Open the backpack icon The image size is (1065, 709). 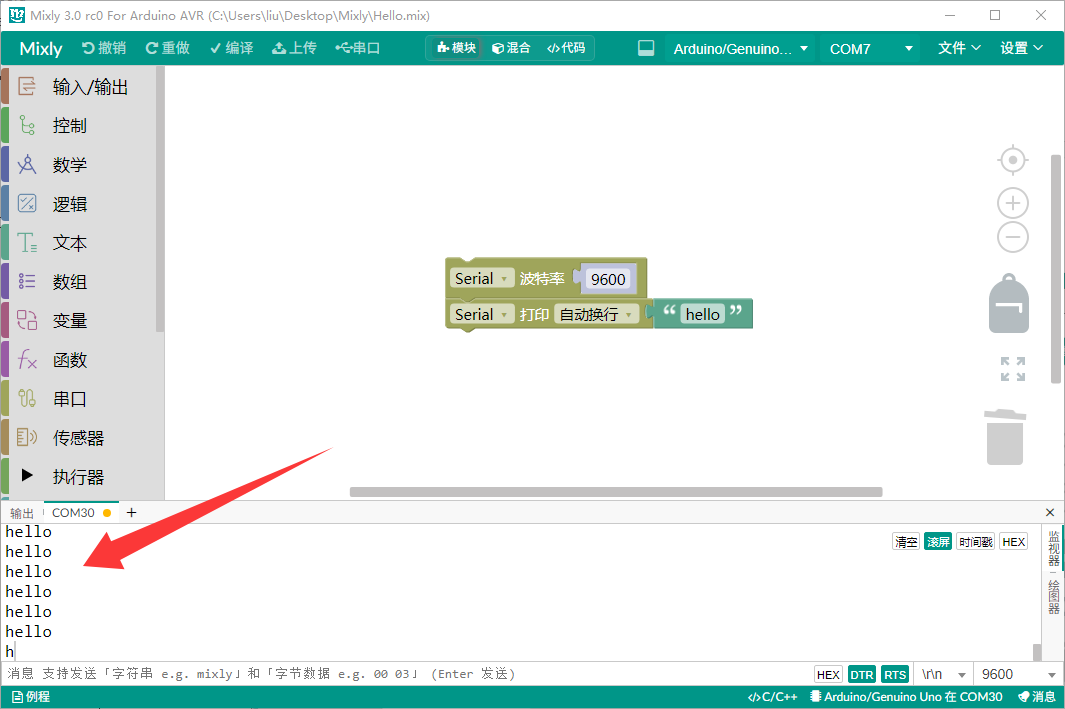pos(1009,304)
